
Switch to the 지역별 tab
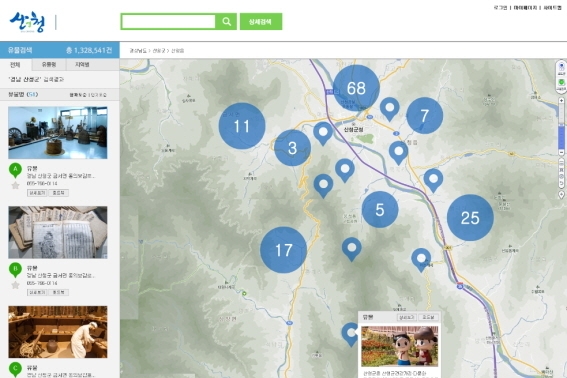[82, 65]
